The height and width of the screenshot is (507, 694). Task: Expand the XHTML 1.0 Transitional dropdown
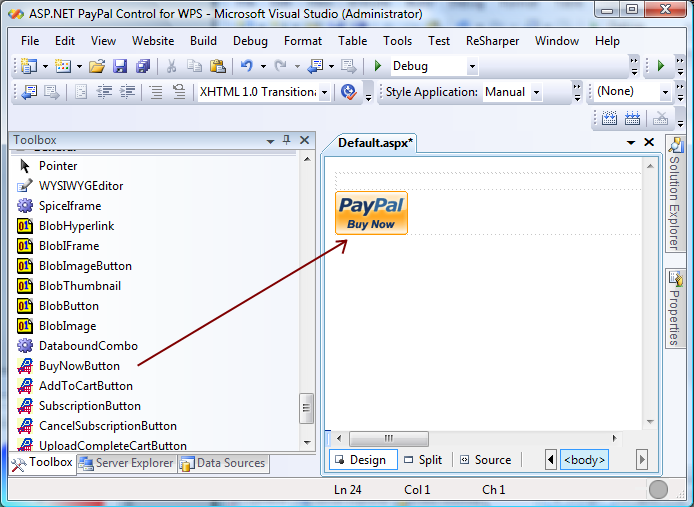324,92
